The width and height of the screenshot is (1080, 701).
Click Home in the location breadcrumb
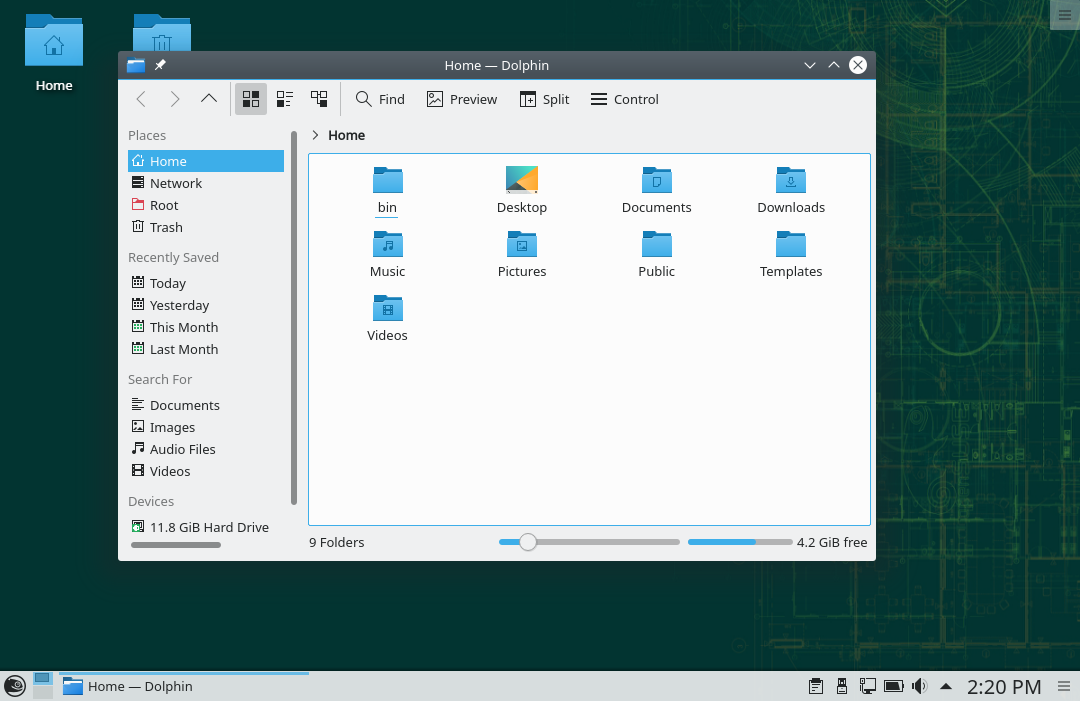(x=346, y=135)
